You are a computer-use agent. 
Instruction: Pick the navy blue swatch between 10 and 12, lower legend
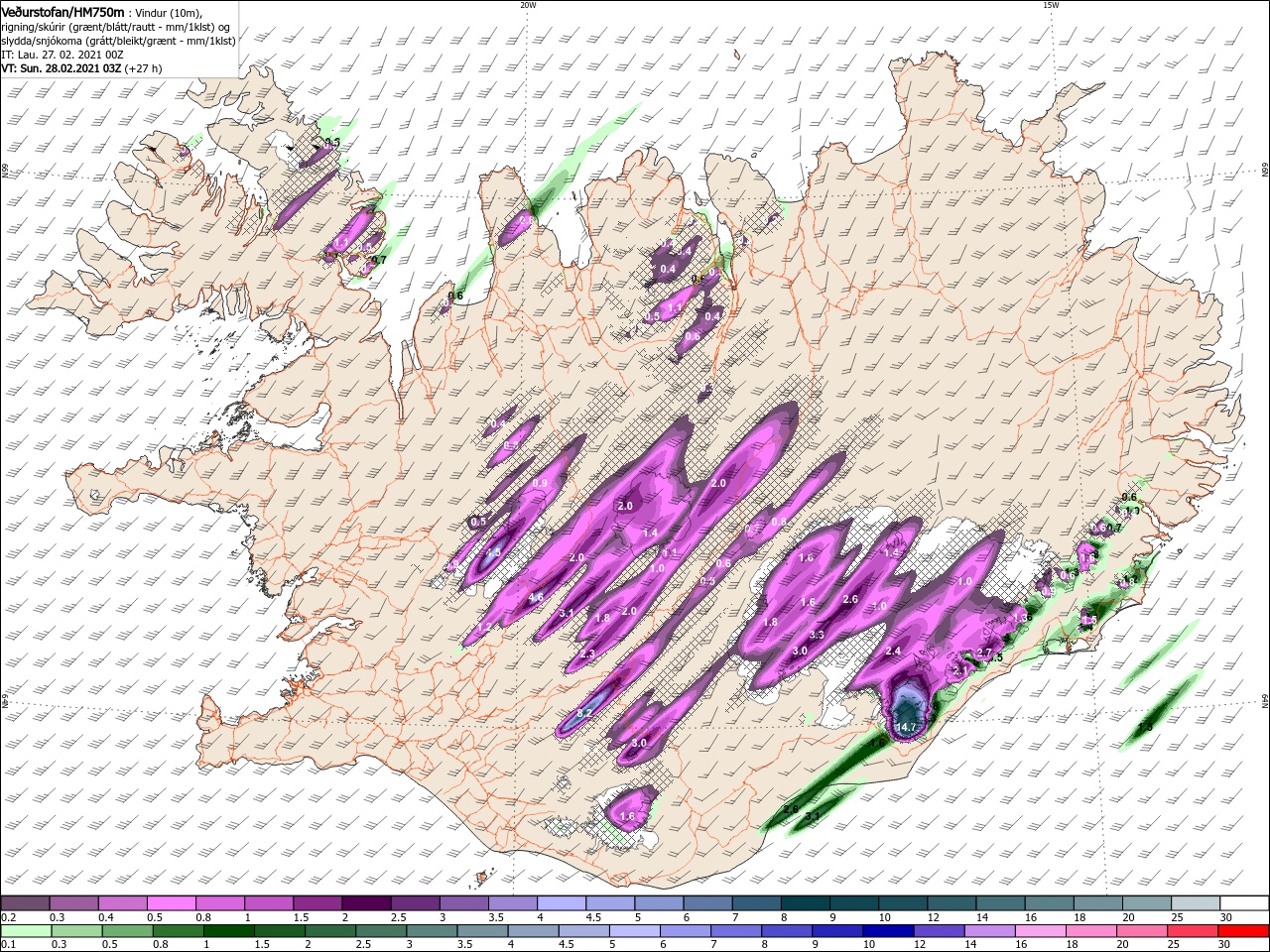tap(889, 931)
